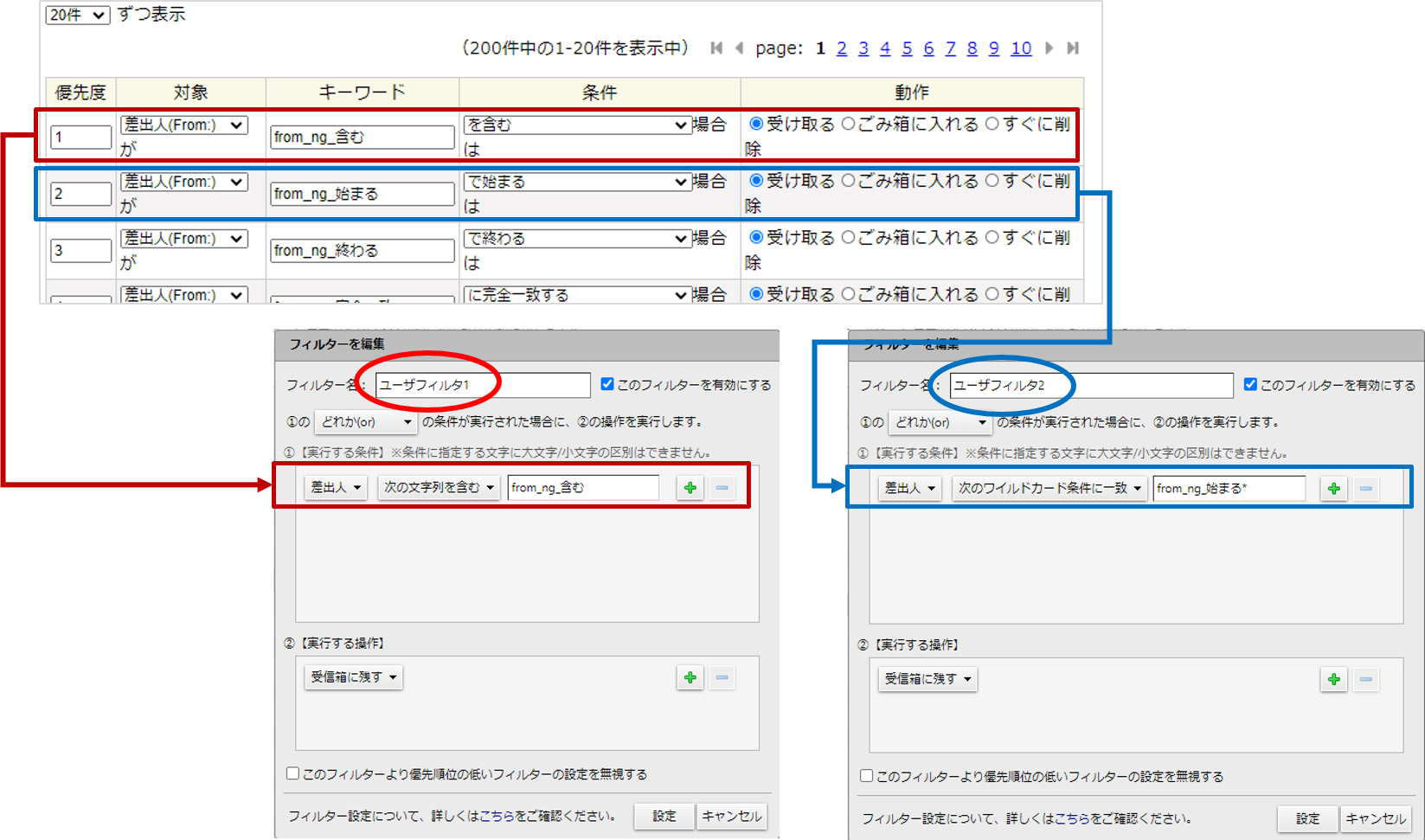Remove condition minus icon in ユーザフィルタ2 dialog
The width and height of the screenshot is (1425, 840).
(x=1365, y=489)
